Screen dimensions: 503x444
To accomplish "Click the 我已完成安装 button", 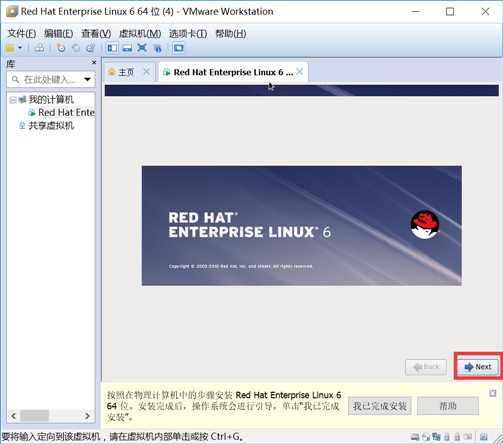I will (x=380, y=406).
